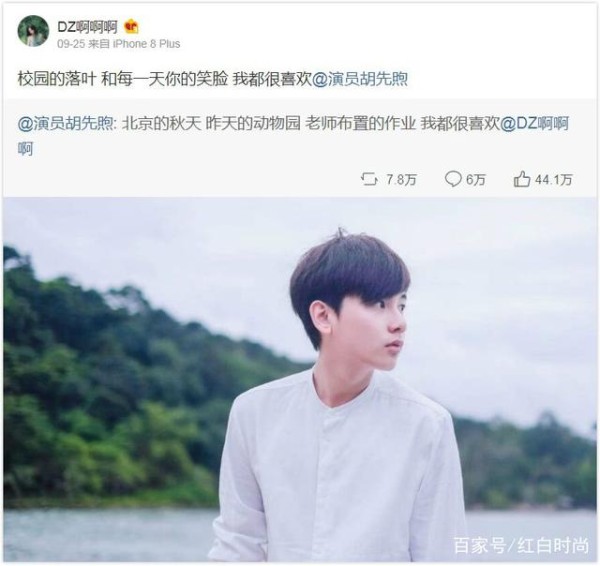Open the DZ啊啊啊 profile avatar

tap(33, 31)
